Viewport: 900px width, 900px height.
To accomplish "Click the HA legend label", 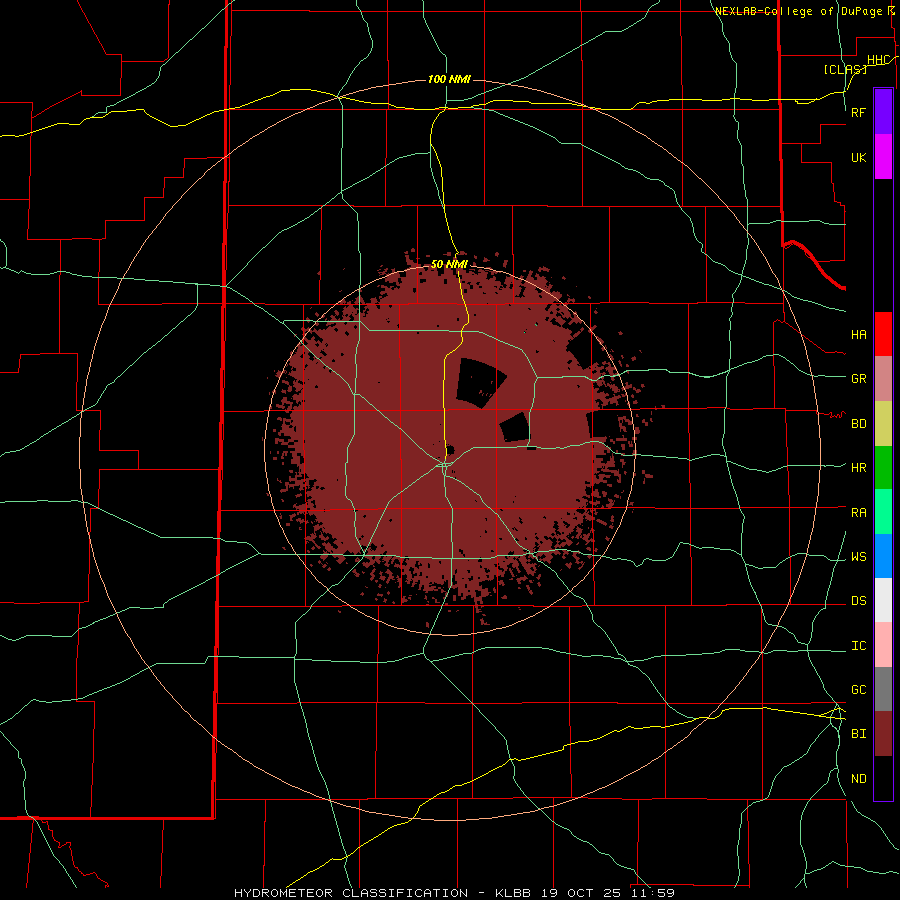I will point(859,335).
